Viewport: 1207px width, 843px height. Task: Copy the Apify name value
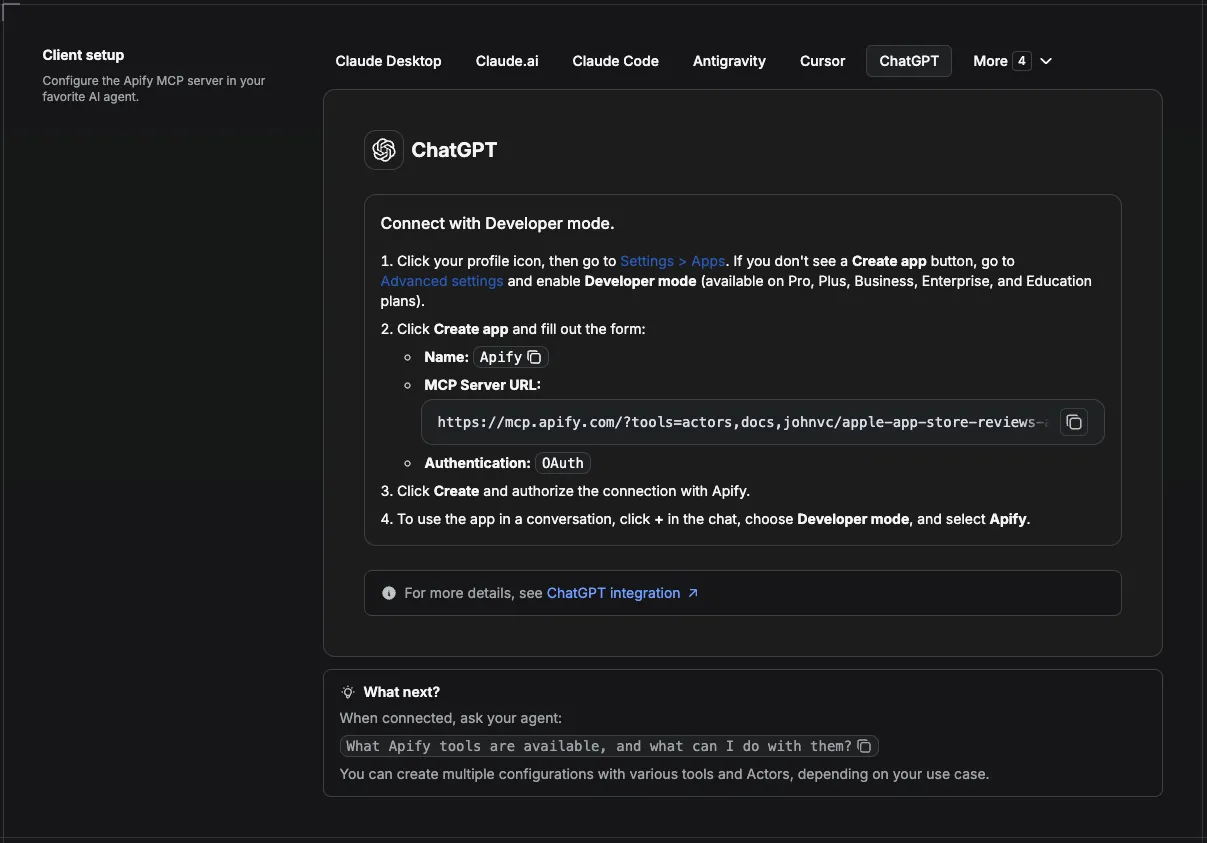[x=535, y=357]
